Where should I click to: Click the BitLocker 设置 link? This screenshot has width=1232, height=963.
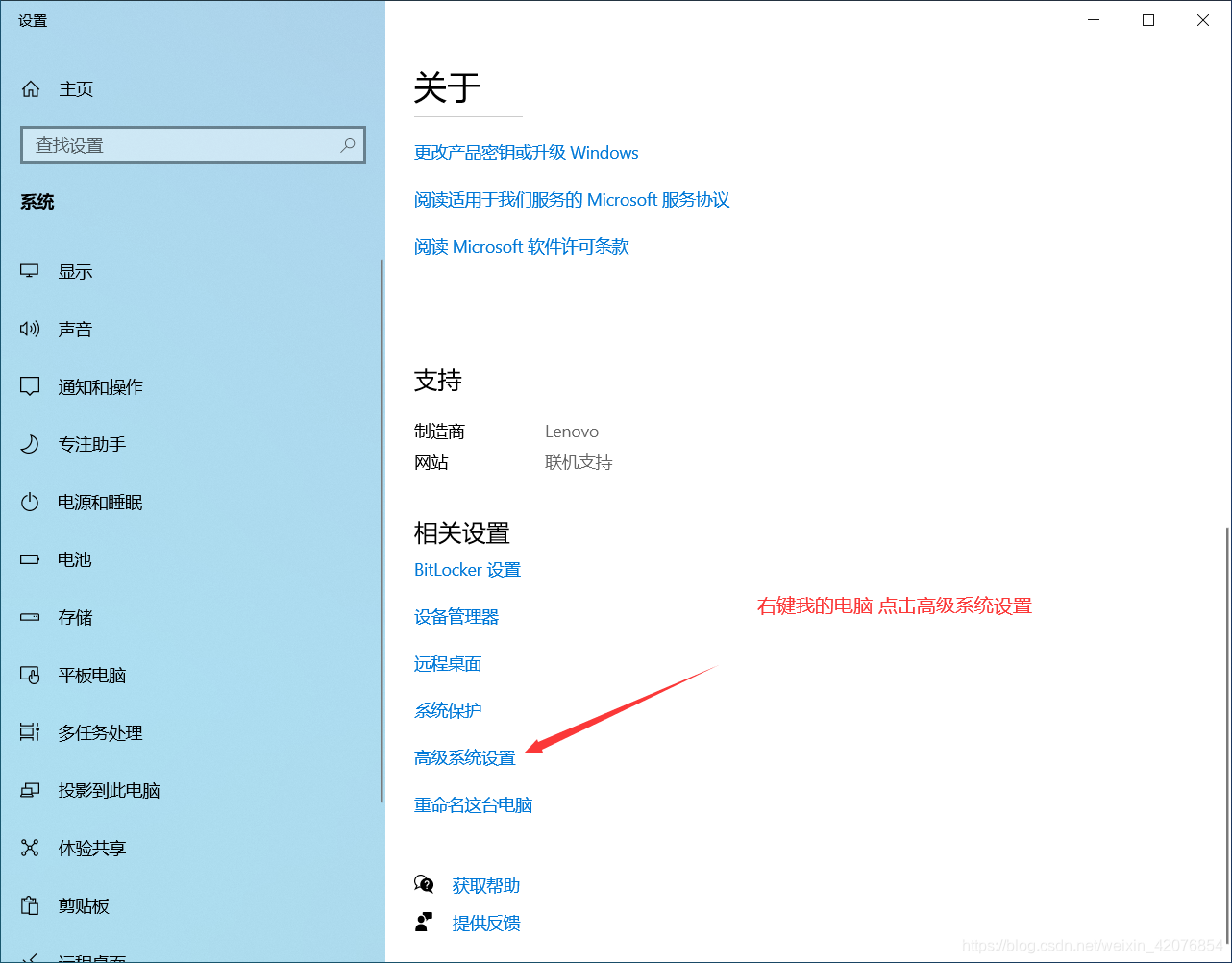coord(467,569)
